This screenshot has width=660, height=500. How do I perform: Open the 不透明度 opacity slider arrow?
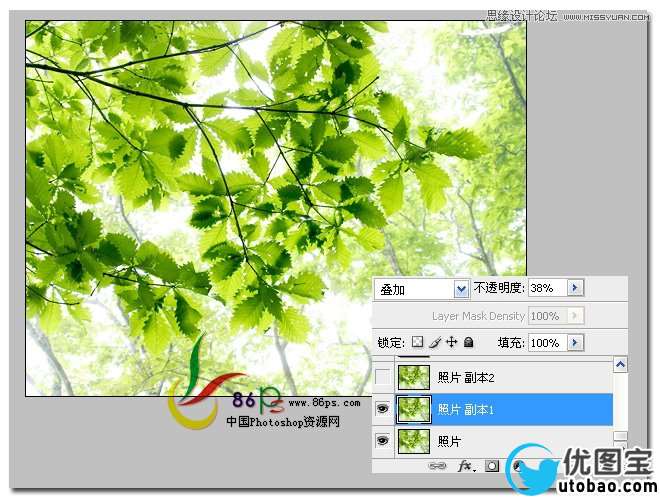click(x=575, y=288)
